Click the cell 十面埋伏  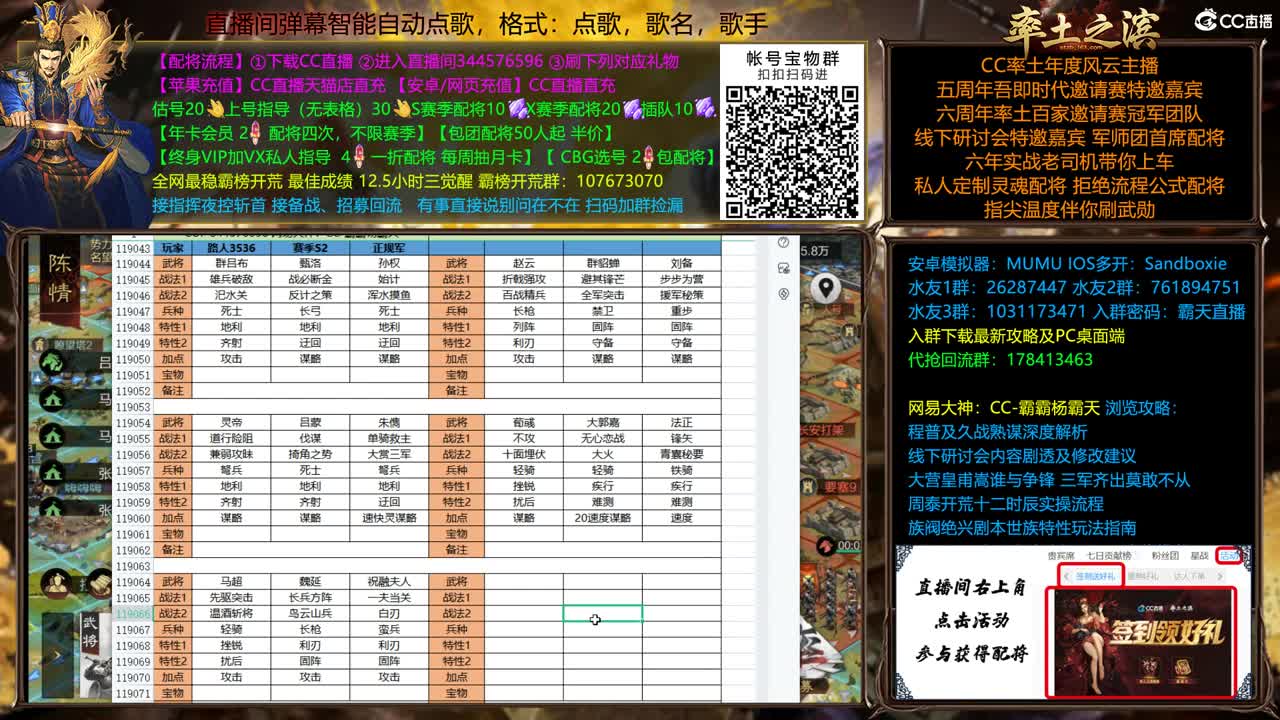524,454
